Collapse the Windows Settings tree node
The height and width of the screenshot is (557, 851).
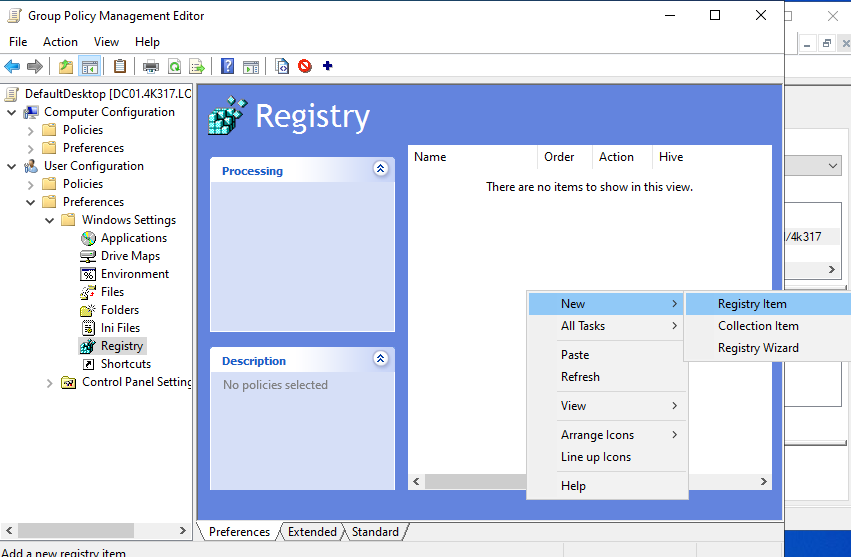pyautogui.click(x=50, y=220)
